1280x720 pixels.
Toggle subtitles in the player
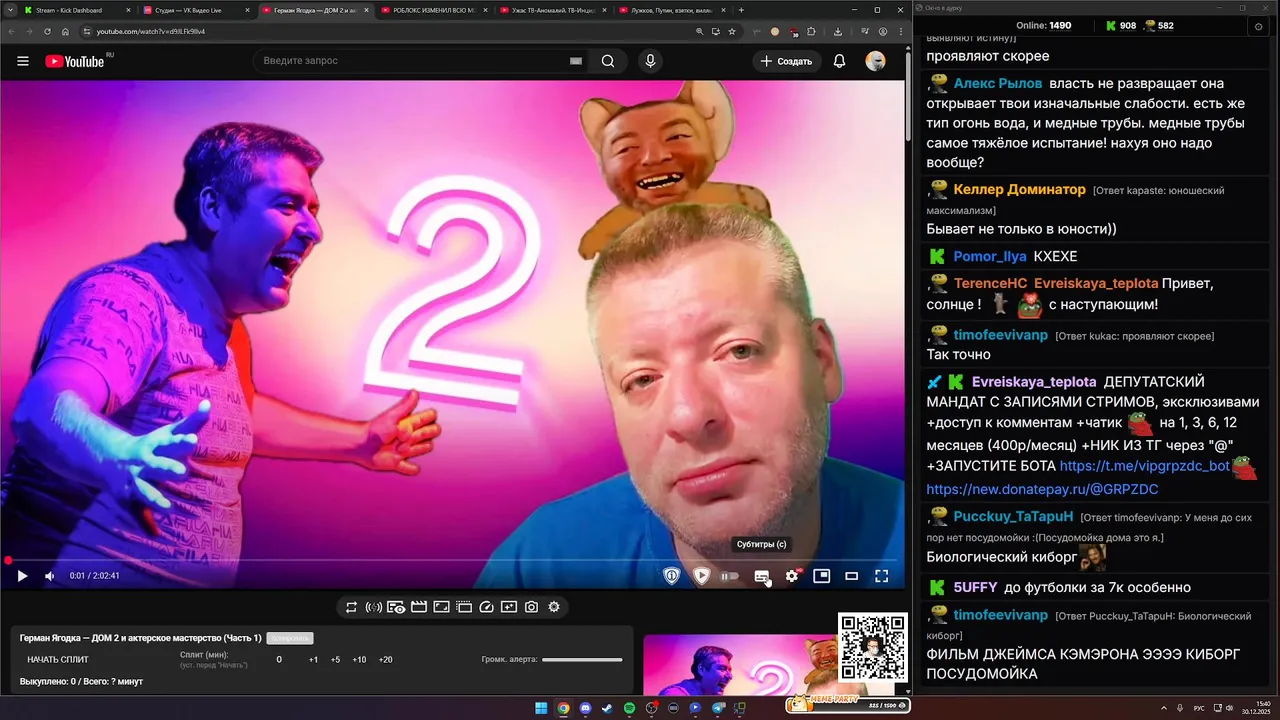pos(762,576)
